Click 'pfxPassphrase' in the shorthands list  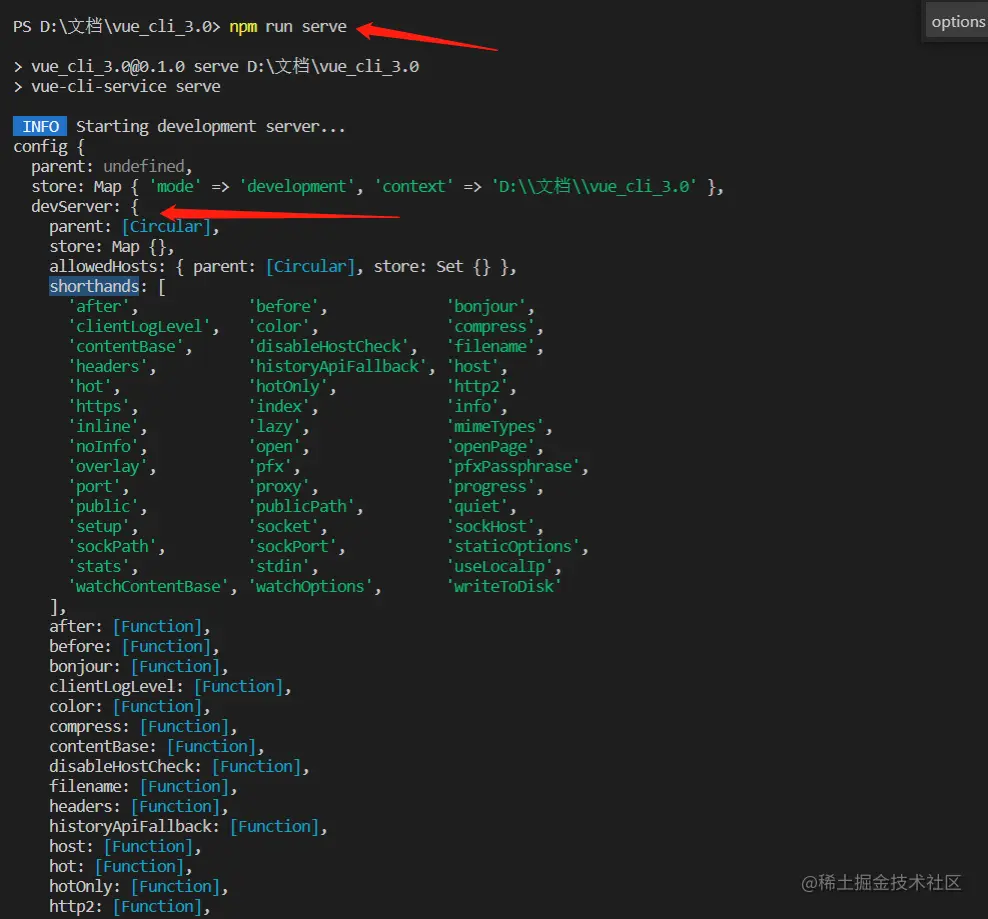pyautogui.click(x=513, y=466)
